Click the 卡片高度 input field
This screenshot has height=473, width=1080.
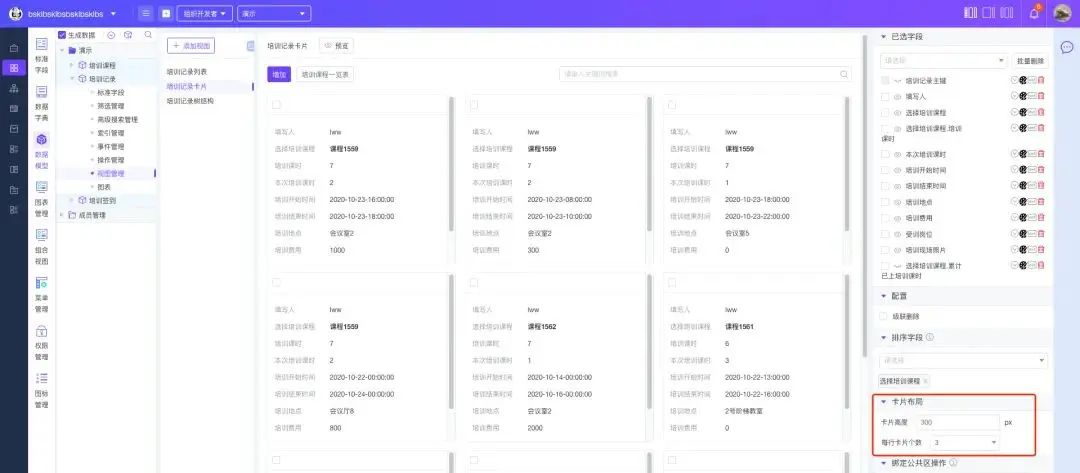click(957, 422)
